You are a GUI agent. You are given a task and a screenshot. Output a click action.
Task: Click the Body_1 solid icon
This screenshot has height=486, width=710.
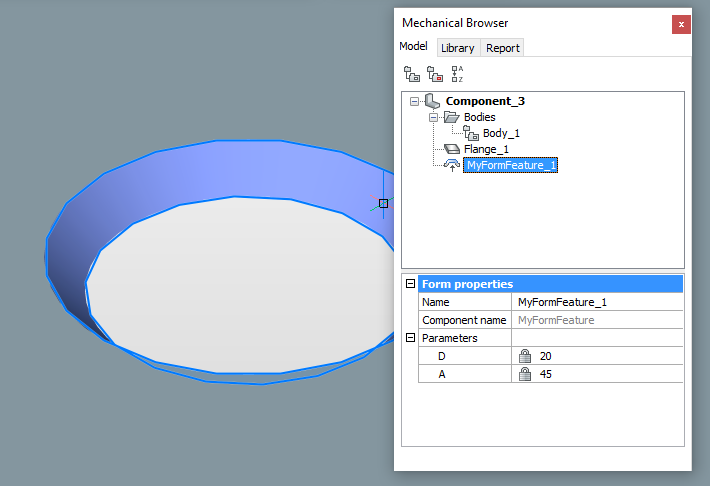click(x=471, y=133)
